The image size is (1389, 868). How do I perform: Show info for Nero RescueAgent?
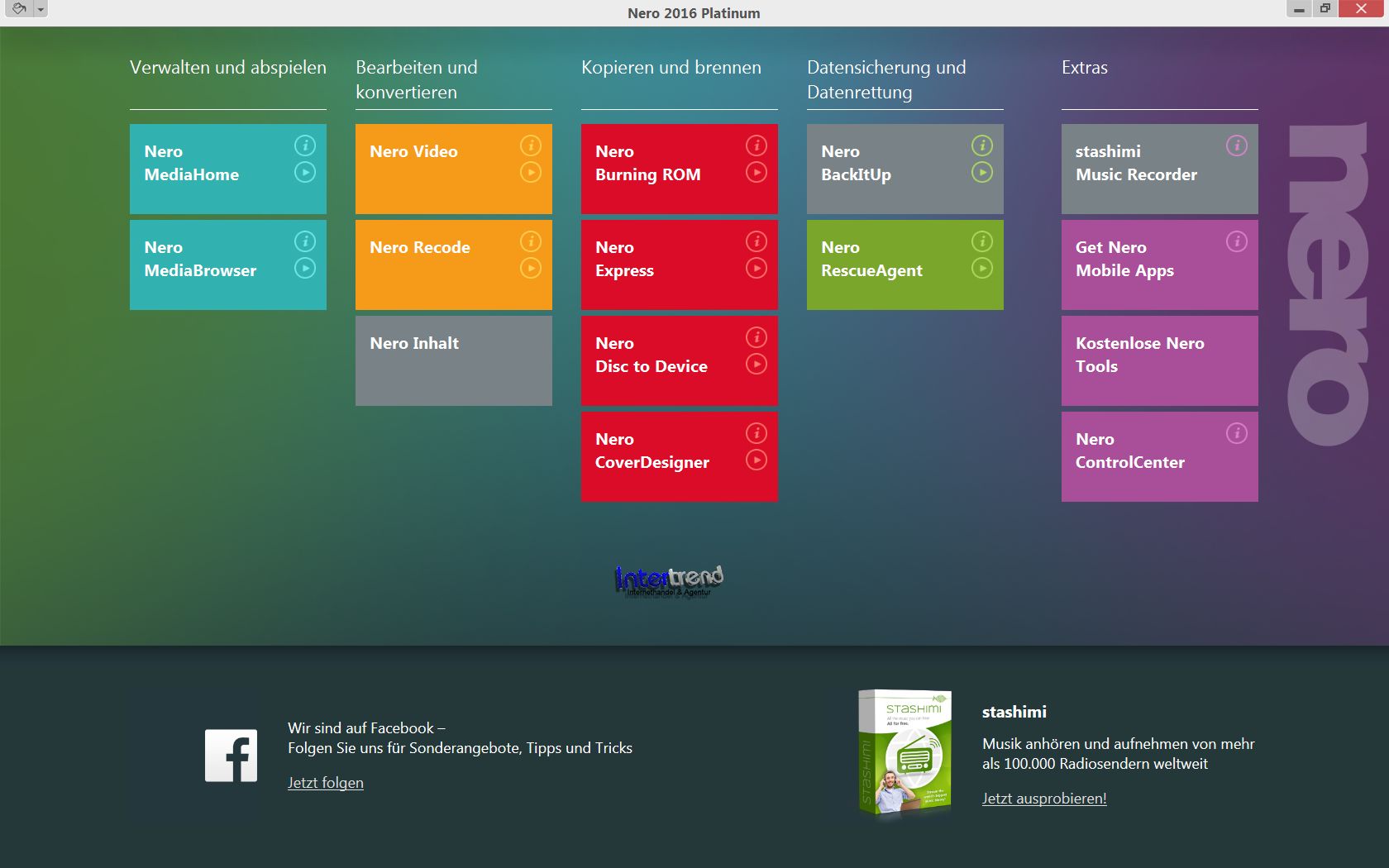point(982,241)
